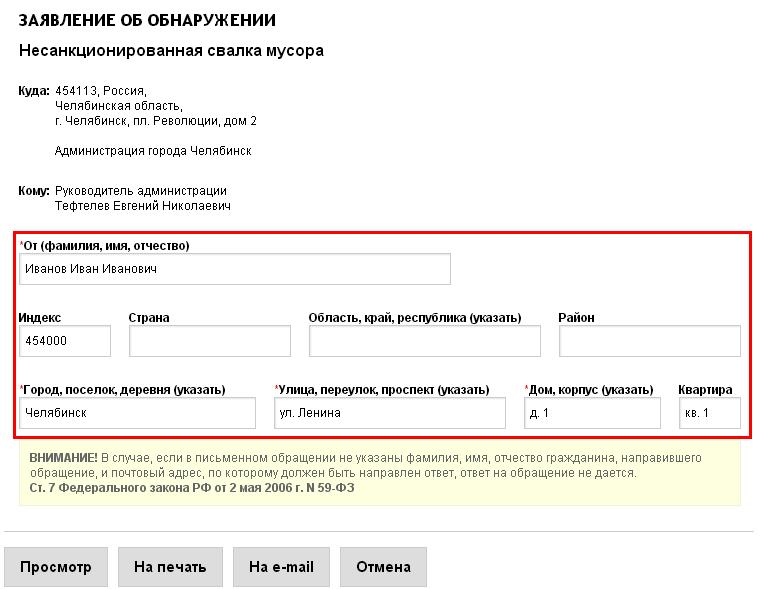Screen dimensions: 764x589
Task: Select the ВНИМАНИЕ! warning word
Action: [64, 458]
